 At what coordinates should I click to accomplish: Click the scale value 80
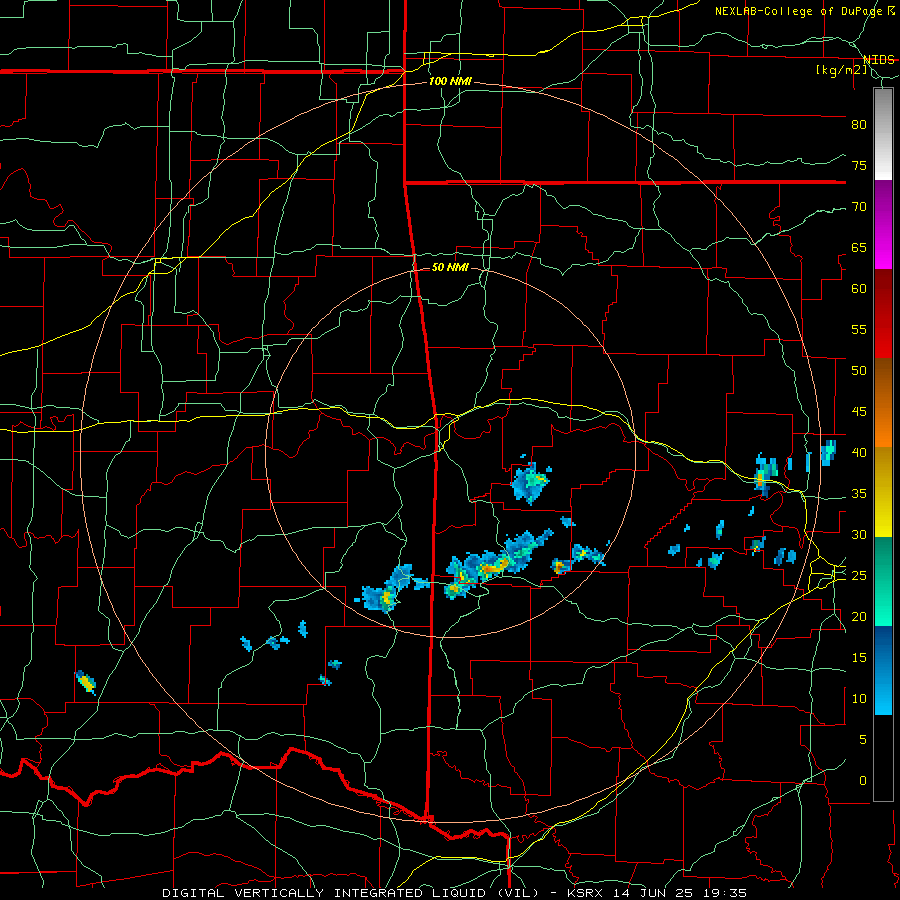point(859,125)
